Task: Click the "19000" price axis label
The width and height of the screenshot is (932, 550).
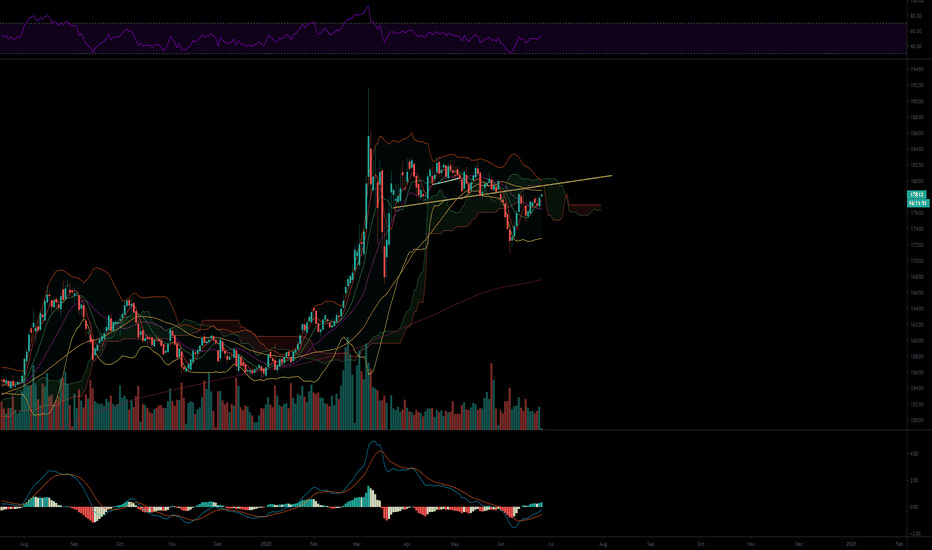Action: (x=917, y=102)
